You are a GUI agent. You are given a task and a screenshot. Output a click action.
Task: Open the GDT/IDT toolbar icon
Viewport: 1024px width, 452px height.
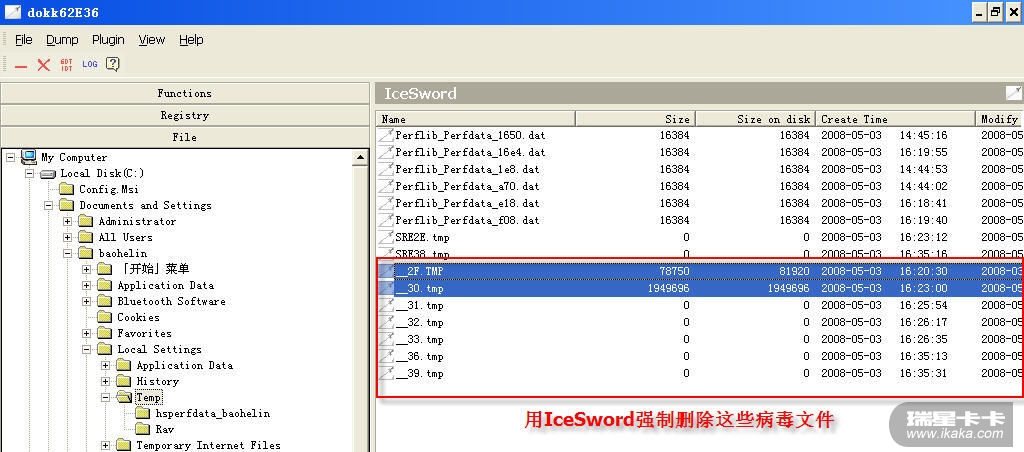(67, 65)
